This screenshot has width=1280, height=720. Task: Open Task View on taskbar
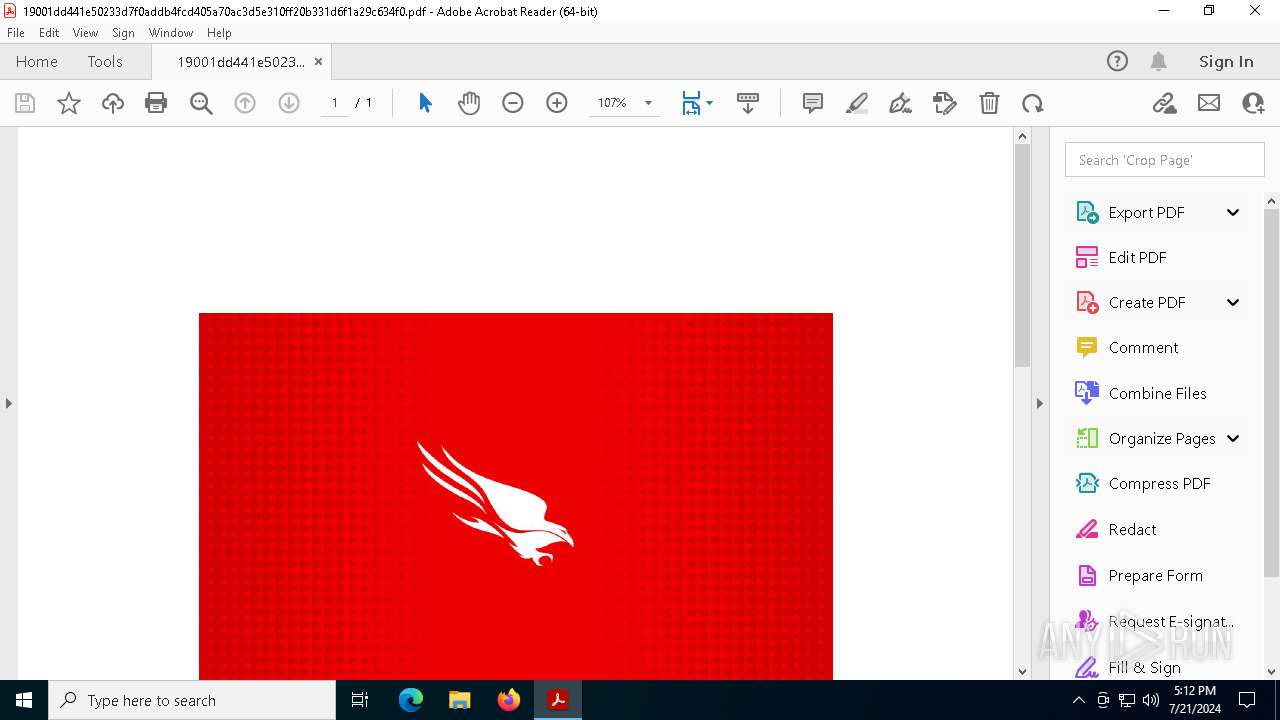tap(360, 700)
